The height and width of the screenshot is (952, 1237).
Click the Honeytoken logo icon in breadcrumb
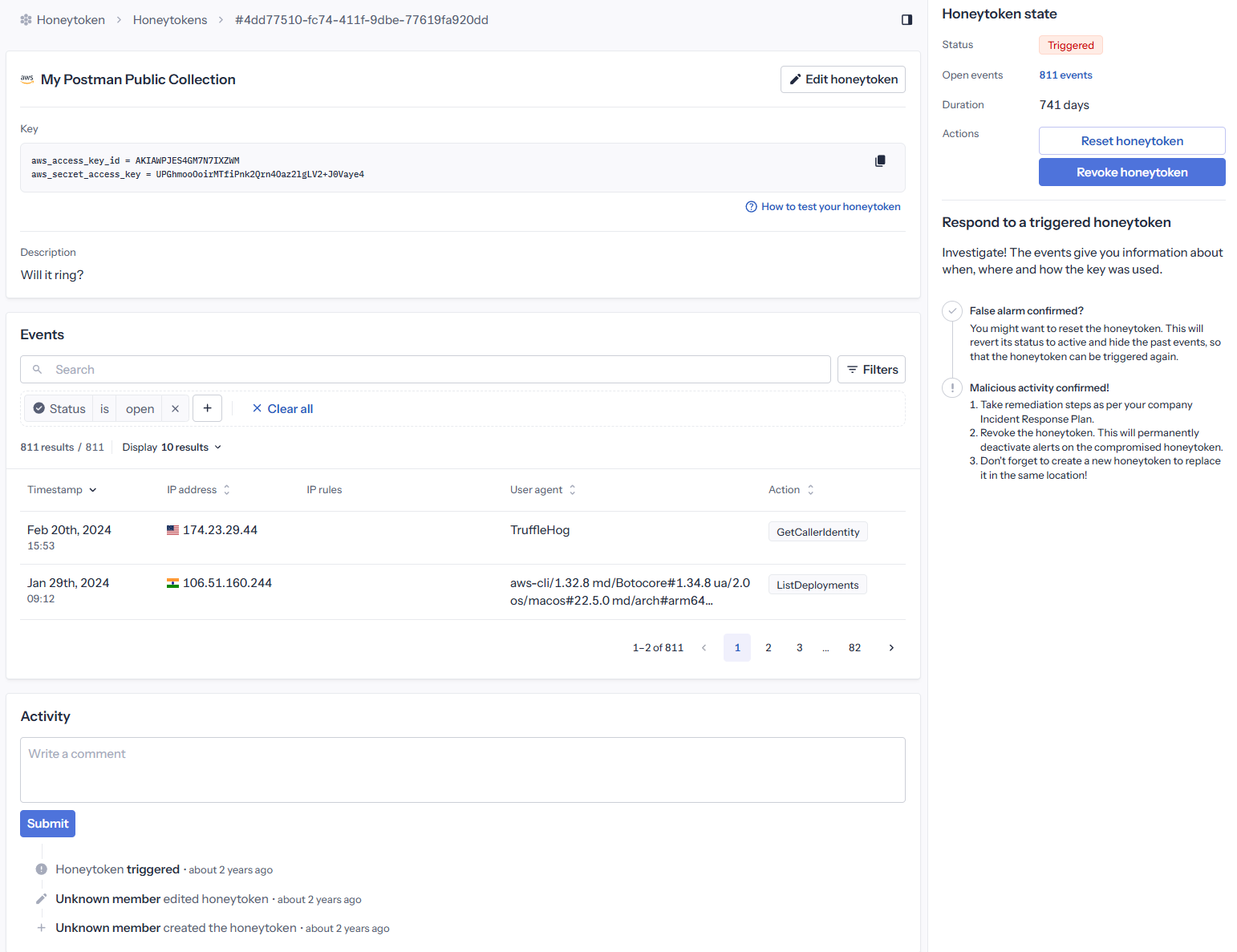click(x=26, y=20)
